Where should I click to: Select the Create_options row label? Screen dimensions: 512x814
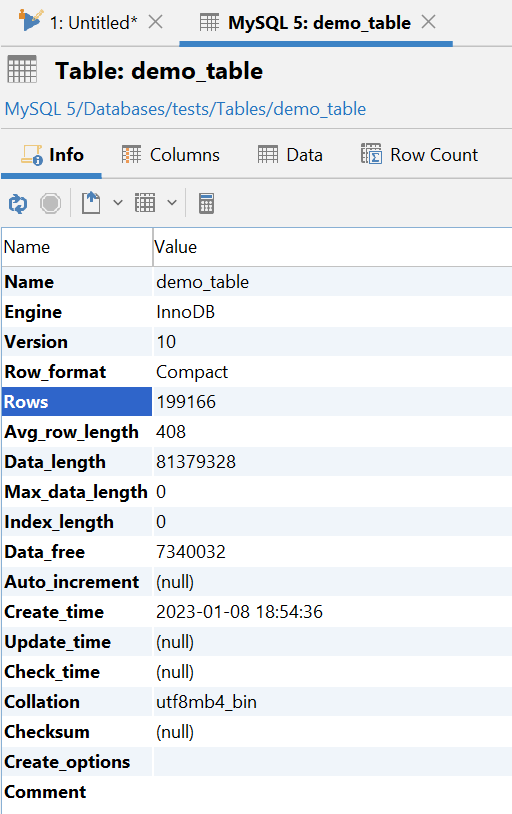pyautogui.click(x=67, y=762)
